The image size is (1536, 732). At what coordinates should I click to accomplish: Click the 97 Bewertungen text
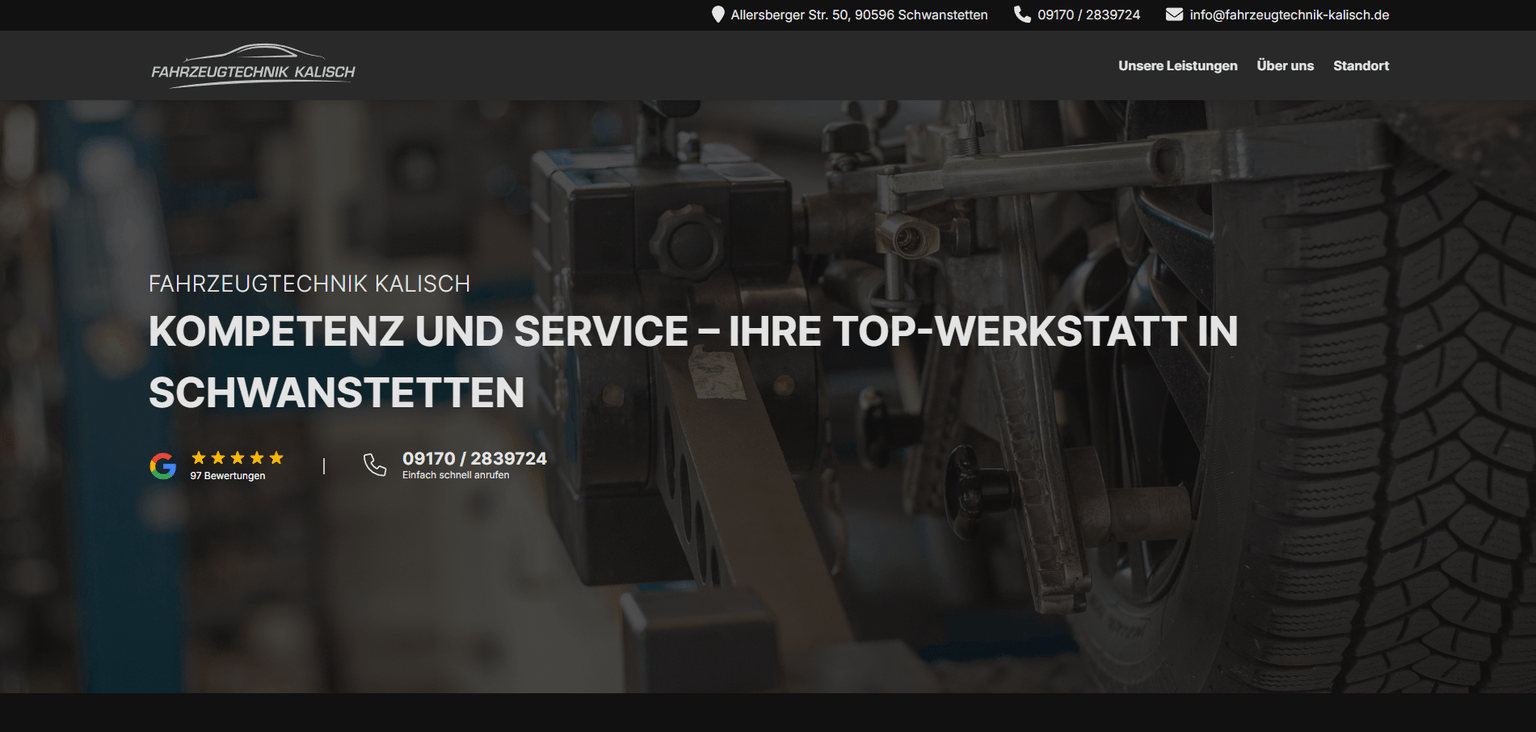tap(227, 476)
